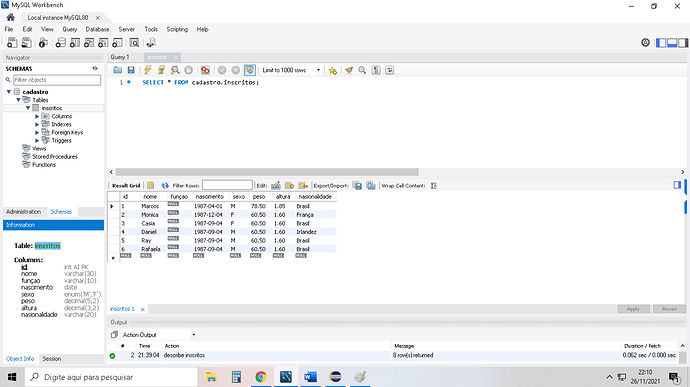Save the SQL script with disk icon
Image resolution: width=690 pixels, height=387 pixels.
(x=131, y=70)
